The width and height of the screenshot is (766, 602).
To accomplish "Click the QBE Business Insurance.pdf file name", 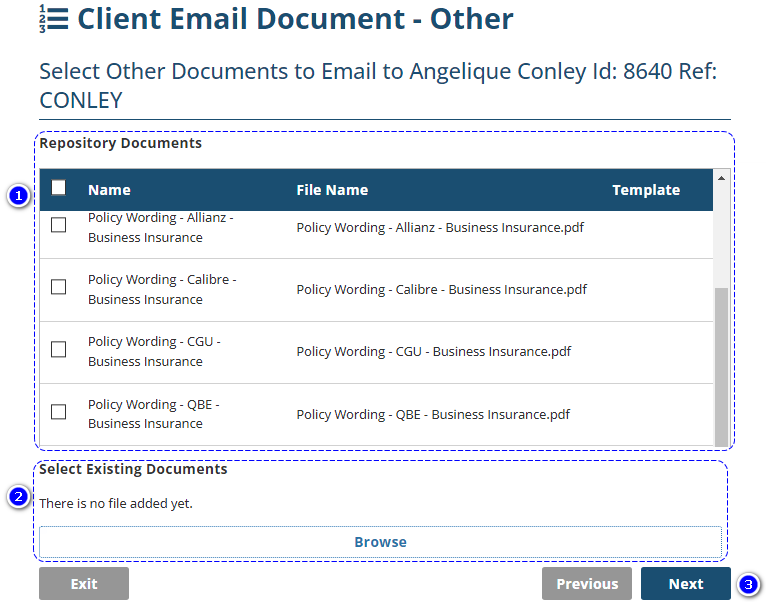I will [433, 414].
